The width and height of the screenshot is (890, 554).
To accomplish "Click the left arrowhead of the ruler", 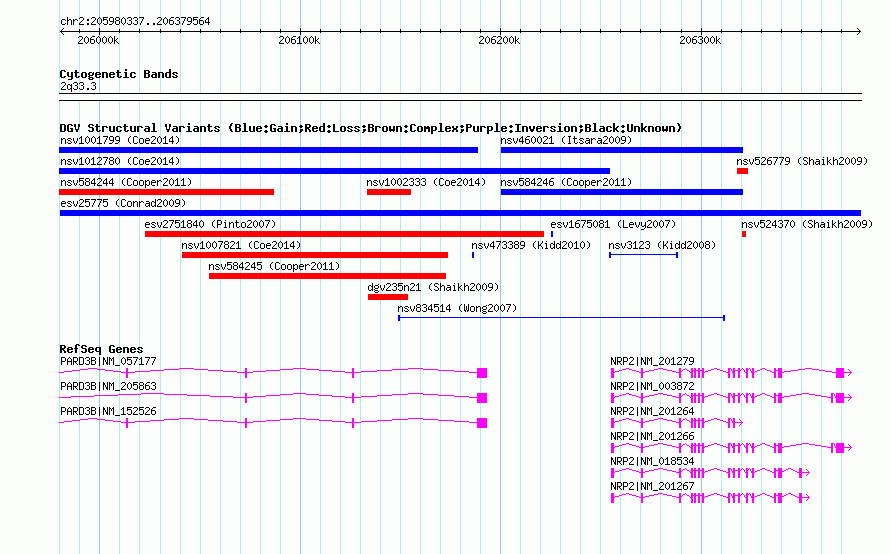I will [x=62, y=31].
